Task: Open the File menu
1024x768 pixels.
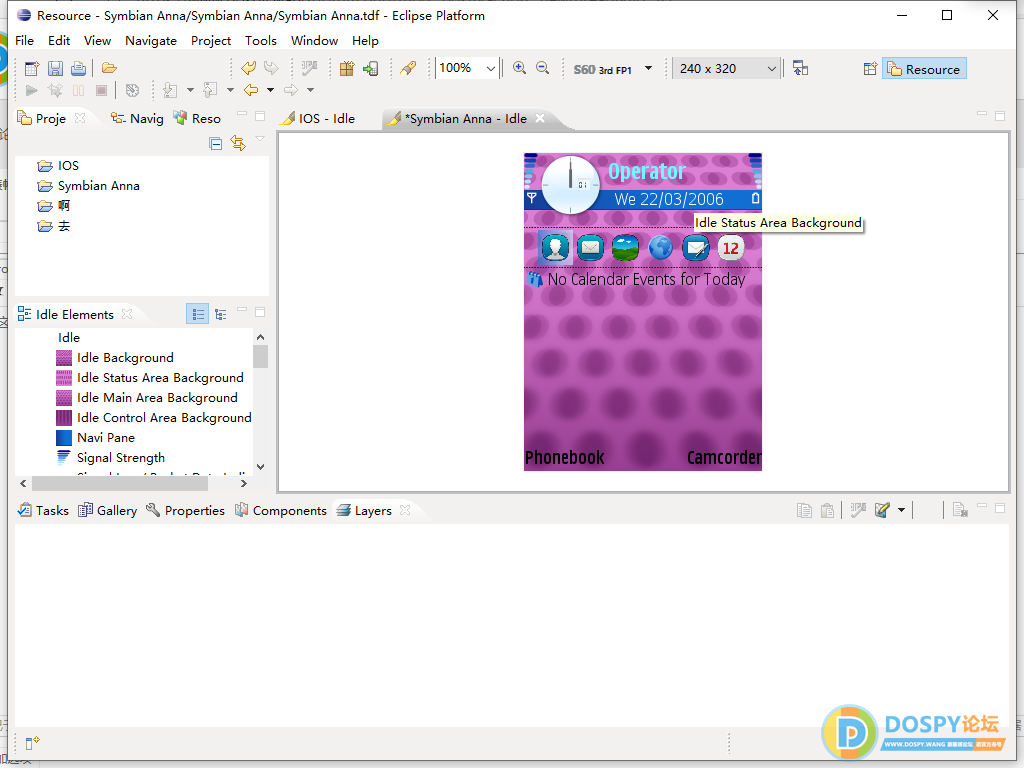Action: pos(24,40)
